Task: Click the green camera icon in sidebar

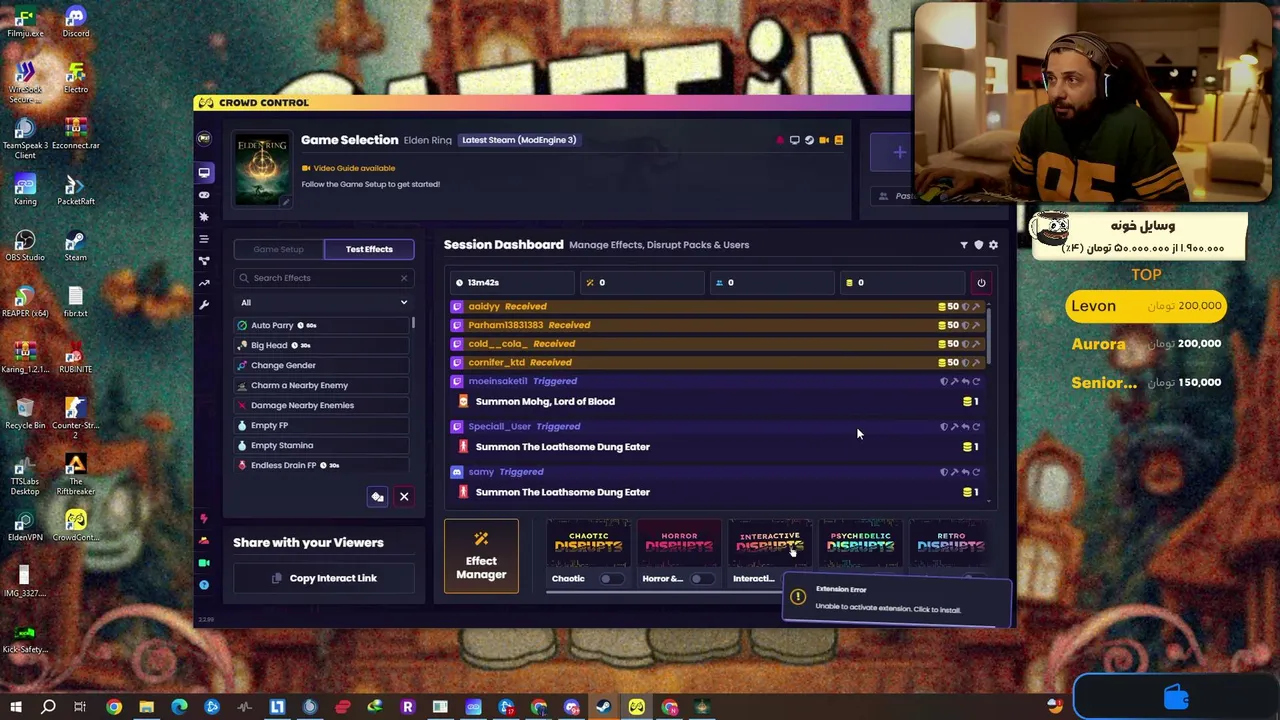Action: point(204,563)
